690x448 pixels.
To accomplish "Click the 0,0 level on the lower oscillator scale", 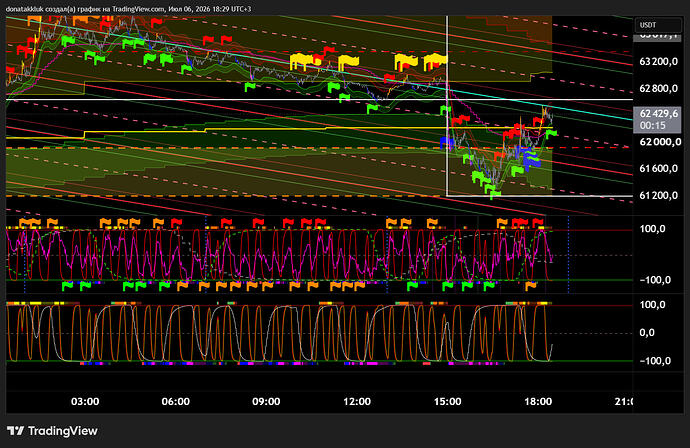I will pos(647,333).
